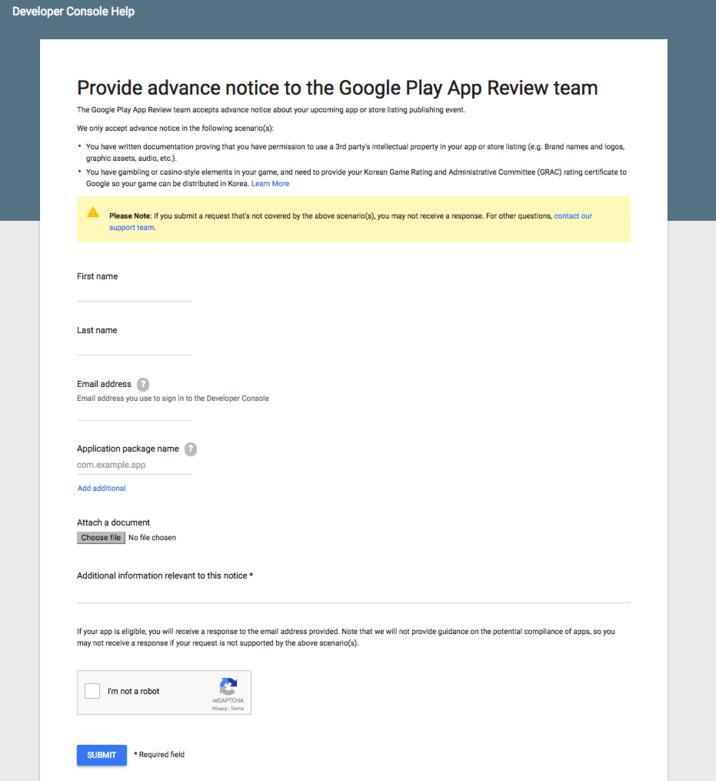Click the Additional information text field
The image size is (716, 781).
(x=353, y=594)
